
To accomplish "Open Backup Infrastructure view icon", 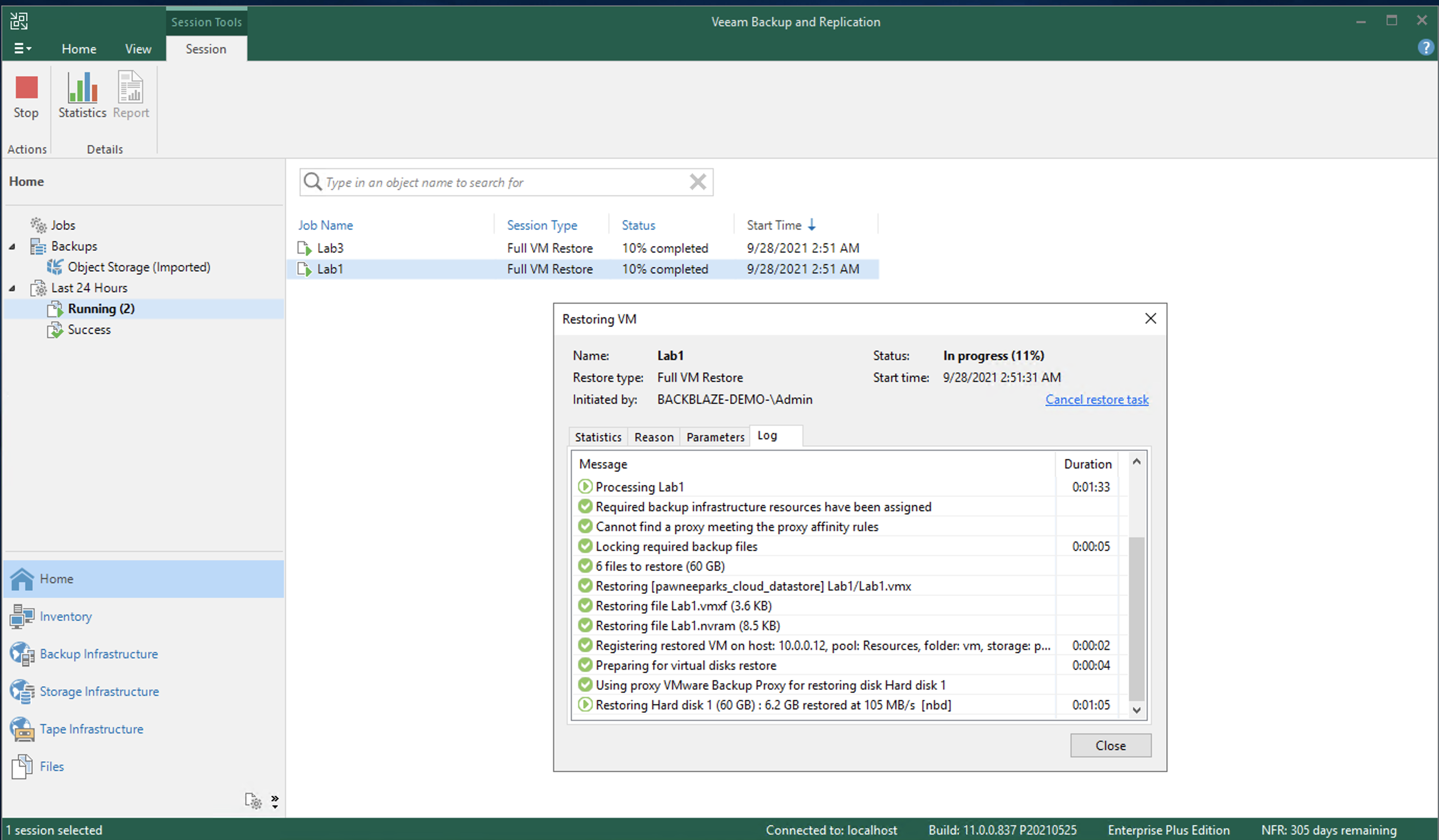I will point(22,654).
